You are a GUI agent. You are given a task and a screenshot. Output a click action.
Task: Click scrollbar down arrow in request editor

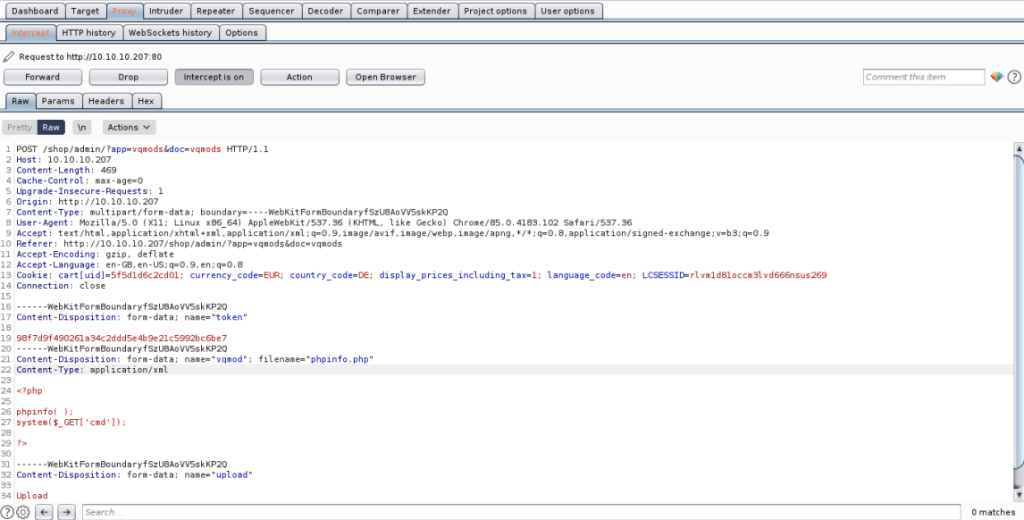1019,496
